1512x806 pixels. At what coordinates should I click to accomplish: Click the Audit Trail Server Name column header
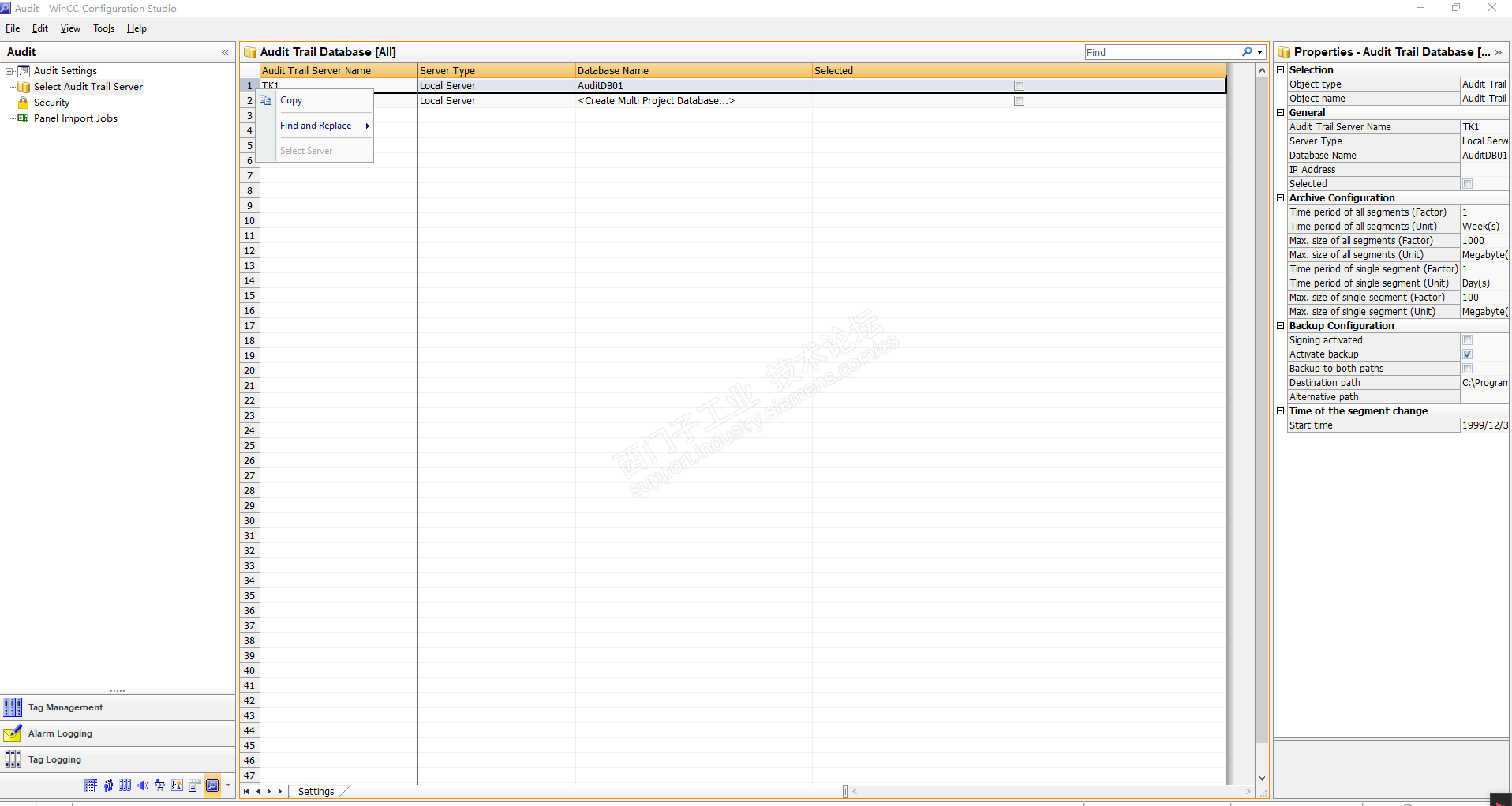(339, 70)
